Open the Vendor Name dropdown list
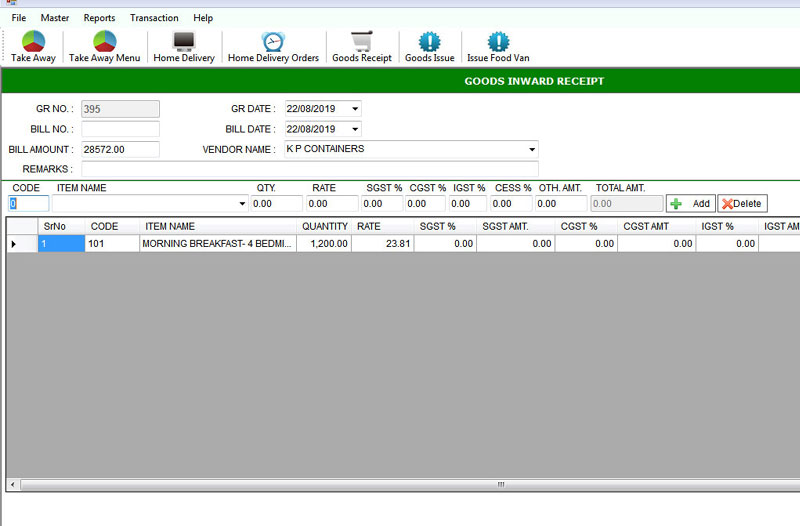 [531, 149]
